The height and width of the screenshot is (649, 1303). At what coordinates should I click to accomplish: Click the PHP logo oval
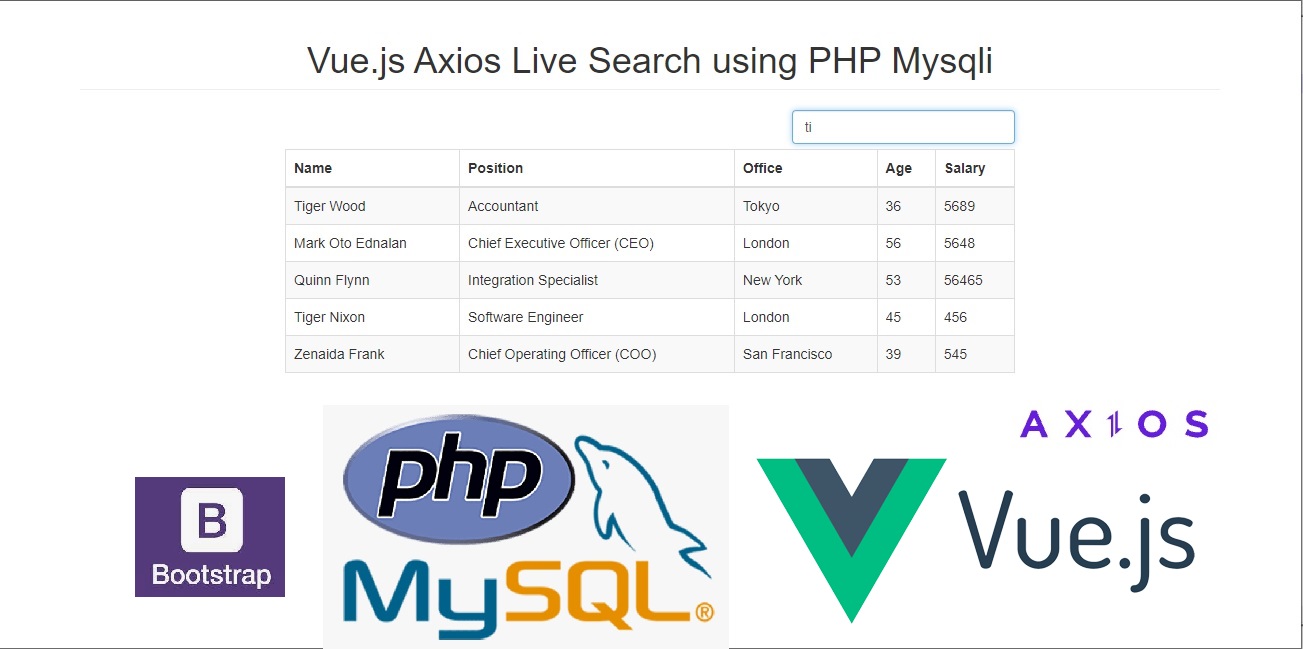tap(458, 478)
